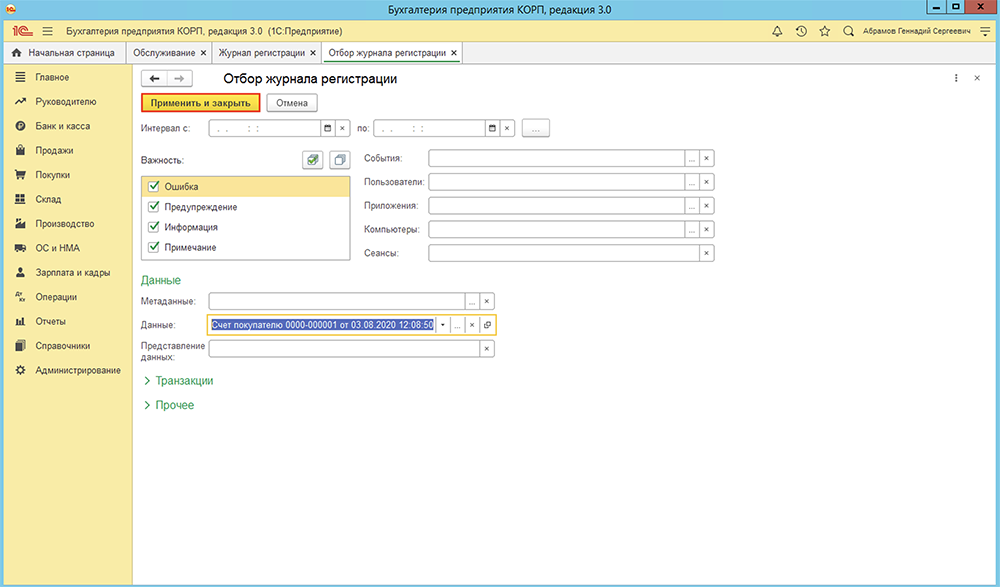Clear the Представление данных field

coord(487,348)
